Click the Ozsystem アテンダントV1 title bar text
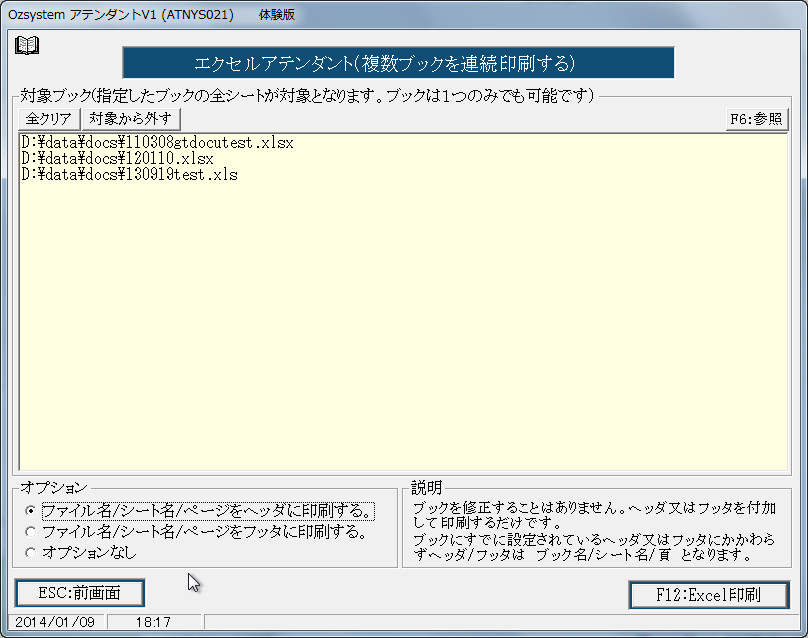Viewport: 808px width, 638px height. [x=120, y=14]
